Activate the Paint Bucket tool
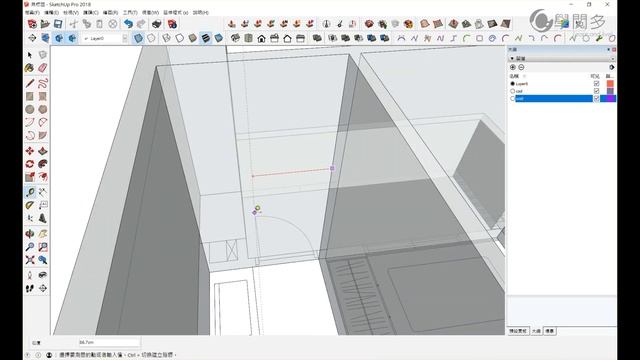 pos(30,68)
